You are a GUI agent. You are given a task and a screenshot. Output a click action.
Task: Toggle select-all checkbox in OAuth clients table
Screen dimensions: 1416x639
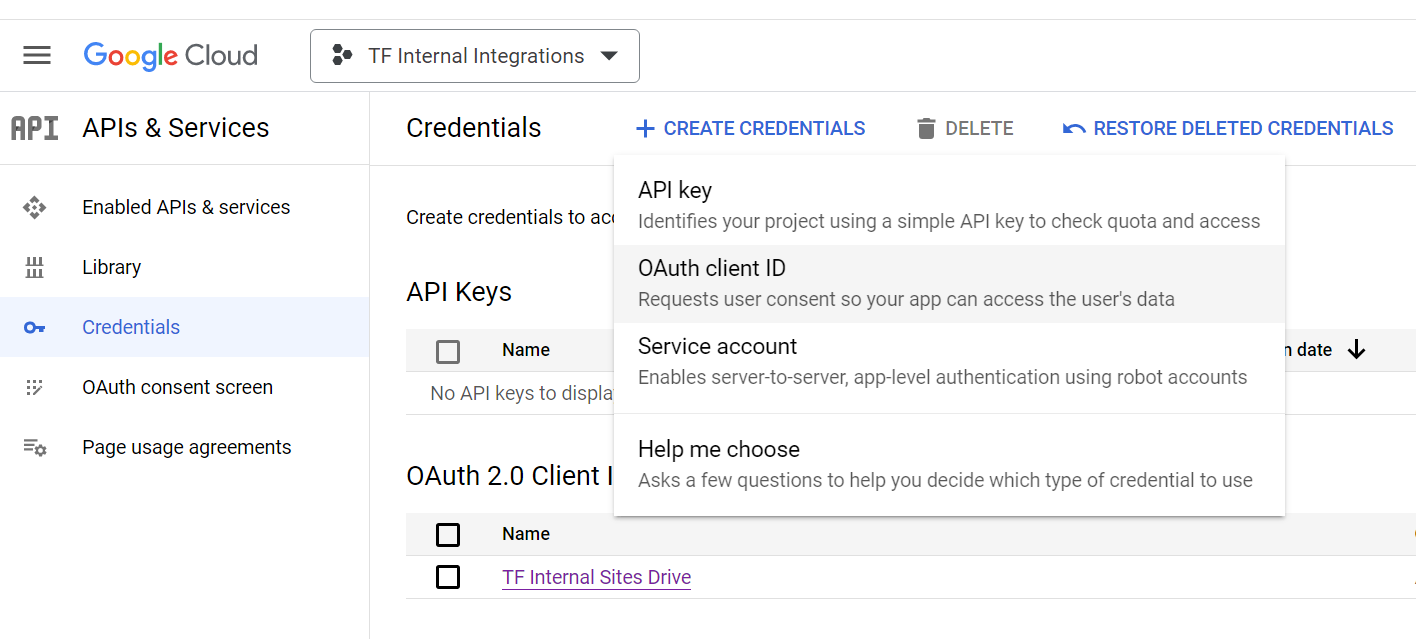pyautogui.click(x=448, y=535)
